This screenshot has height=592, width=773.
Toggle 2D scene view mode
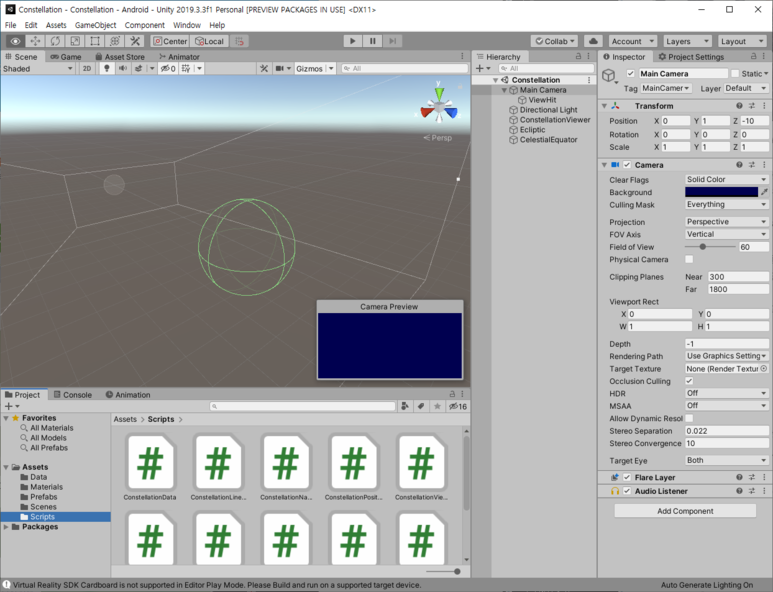click(87, 69)
